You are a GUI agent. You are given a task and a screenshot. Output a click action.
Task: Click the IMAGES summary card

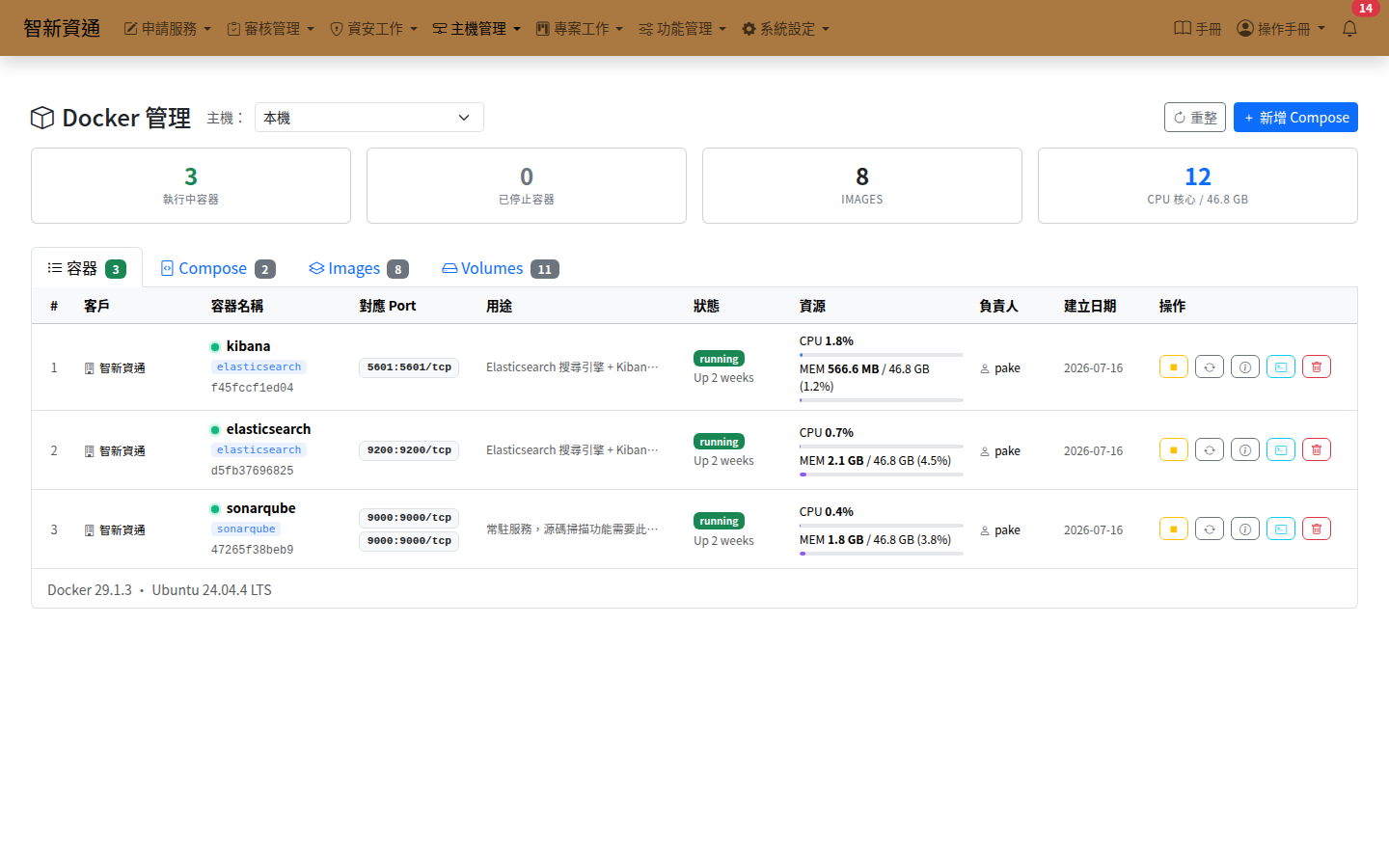pos(862,185)
